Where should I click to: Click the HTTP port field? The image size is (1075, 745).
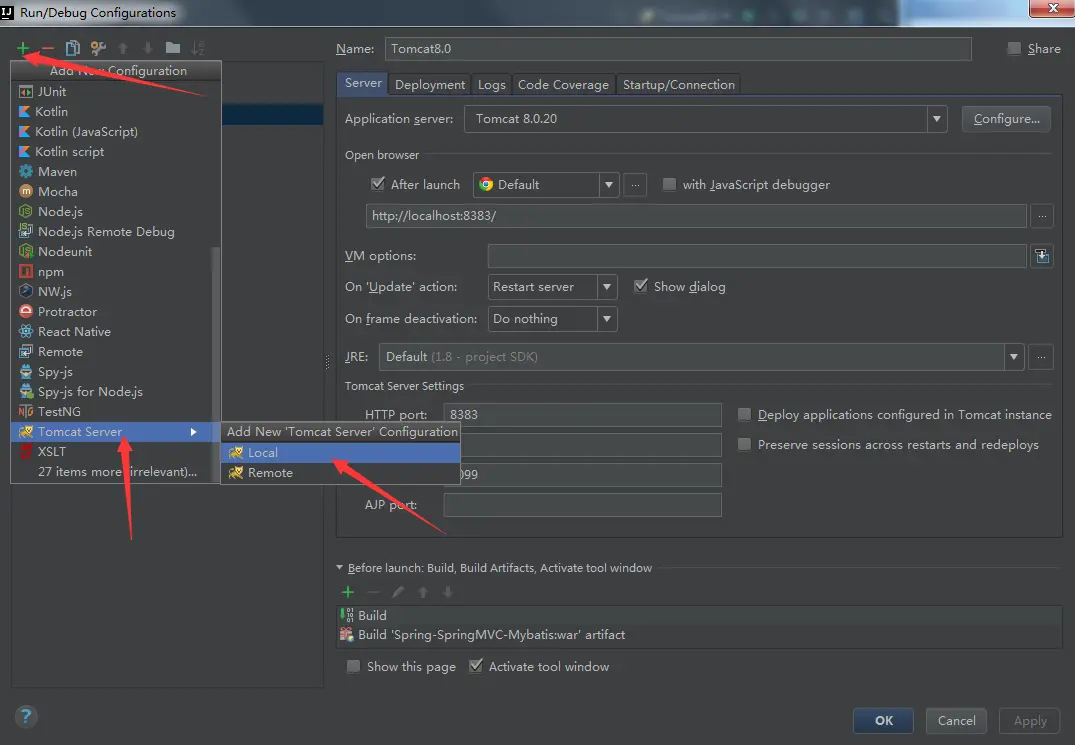[582, 415]
